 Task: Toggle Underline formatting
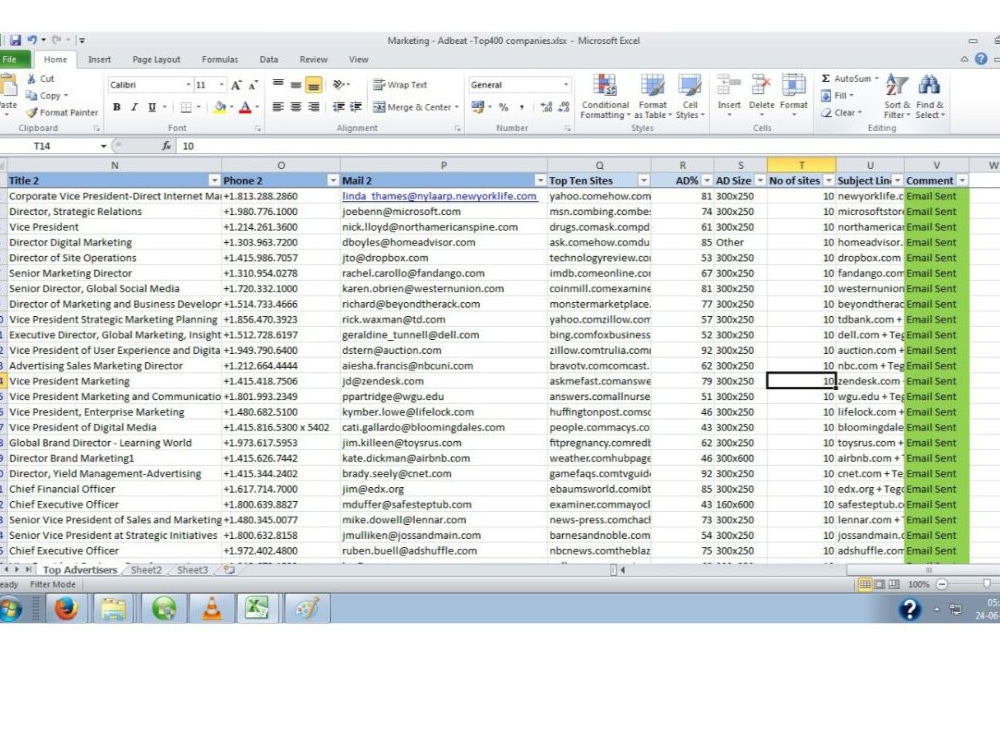[152, 107]
